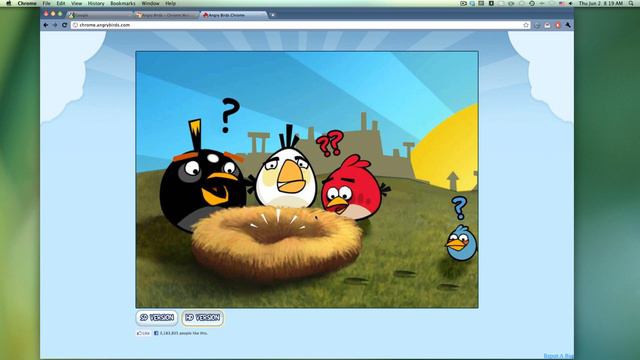Viewport: 640px width, 360px height.
Task: Open the Apple menu
Action: pyautogui.click(x=9, y=3)
